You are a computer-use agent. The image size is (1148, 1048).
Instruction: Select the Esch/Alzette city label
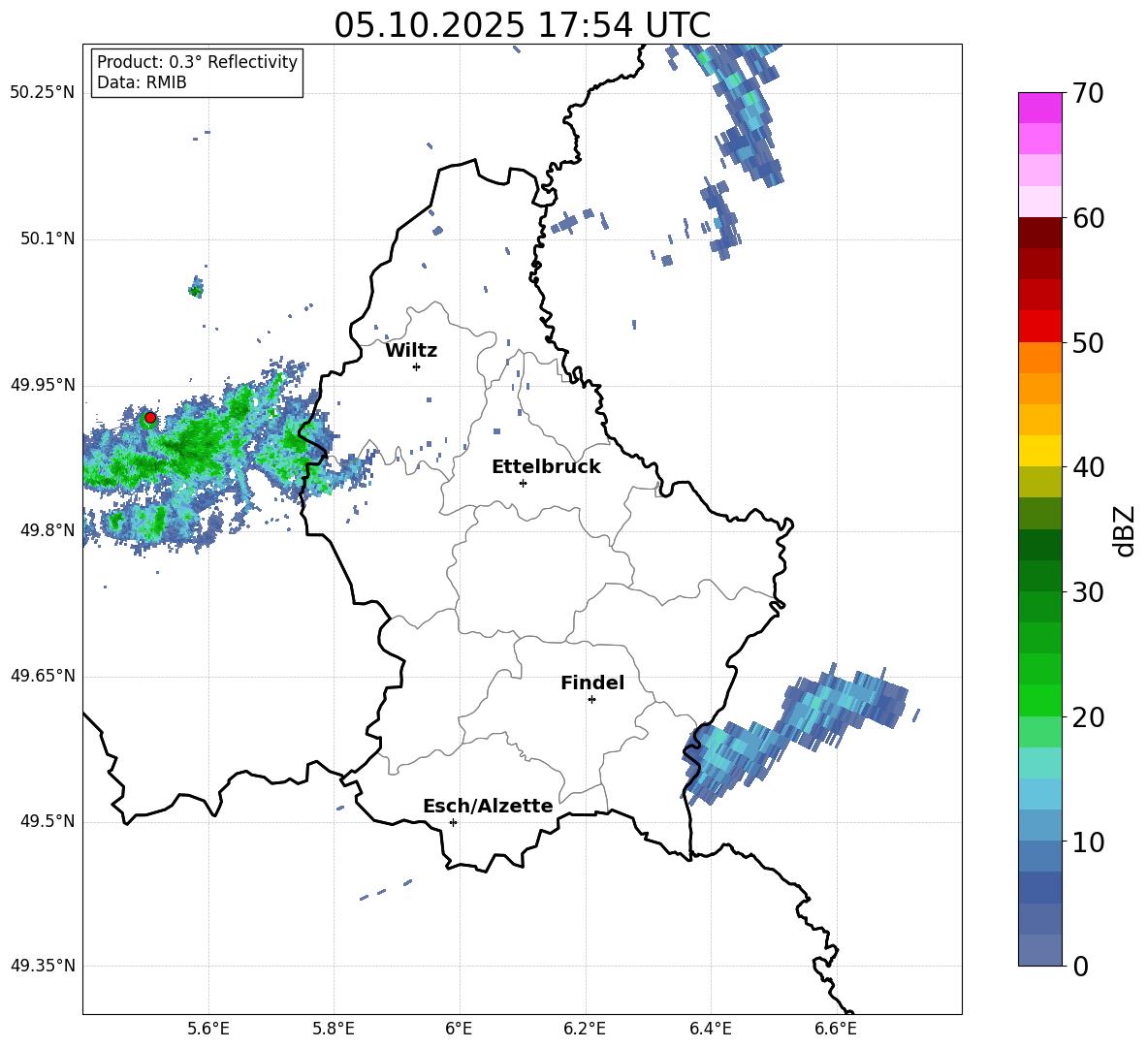tap(488, 806)
